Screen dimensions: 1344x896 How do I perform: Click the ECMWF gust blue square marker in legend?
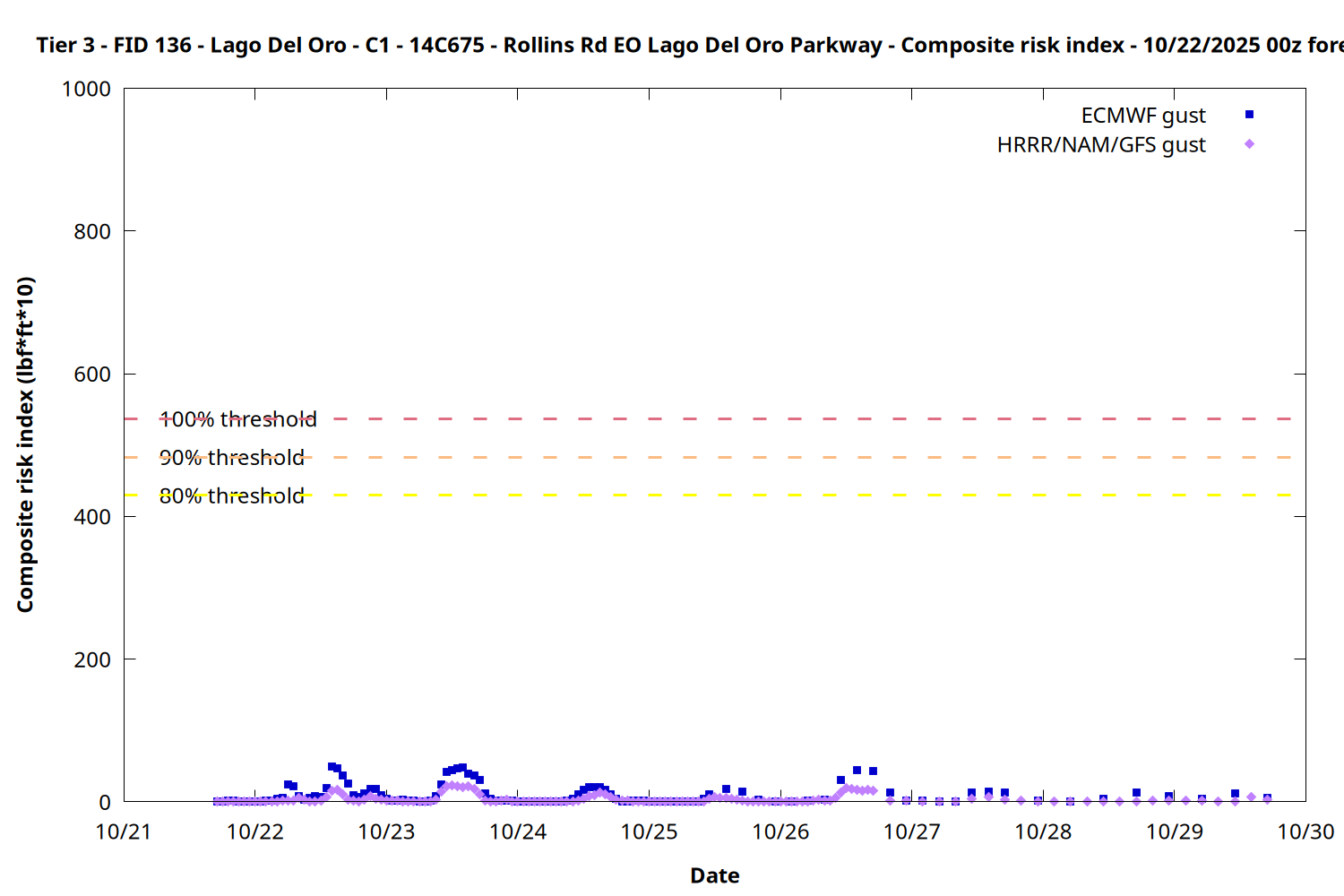(x=1249, y=115)
